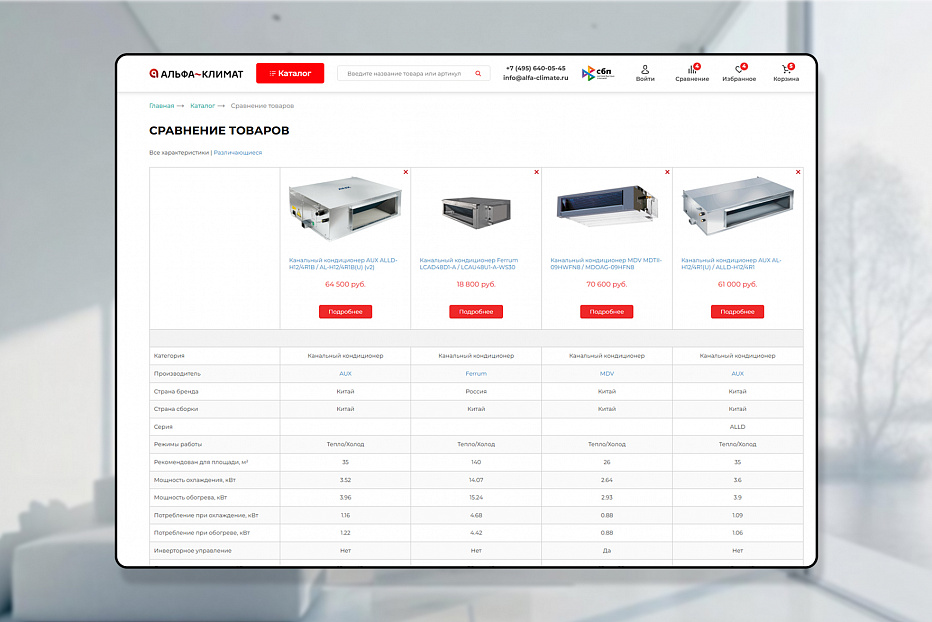Open the AUX ALLD-H12/4R1B (v2) product title link

(343, 263)
